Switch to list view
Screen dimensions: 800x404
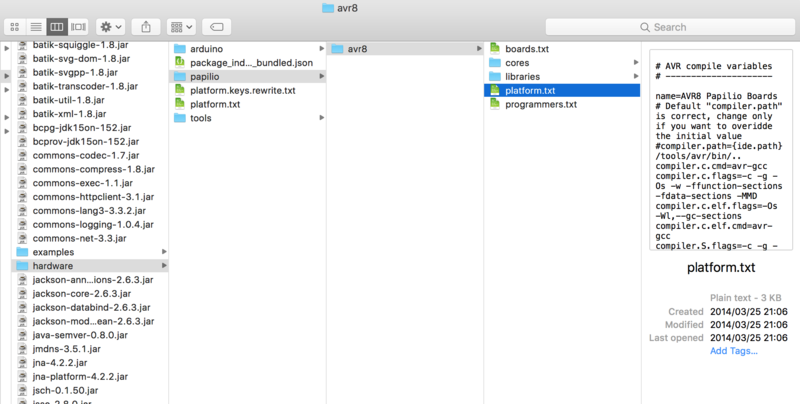tap(36, 27)
